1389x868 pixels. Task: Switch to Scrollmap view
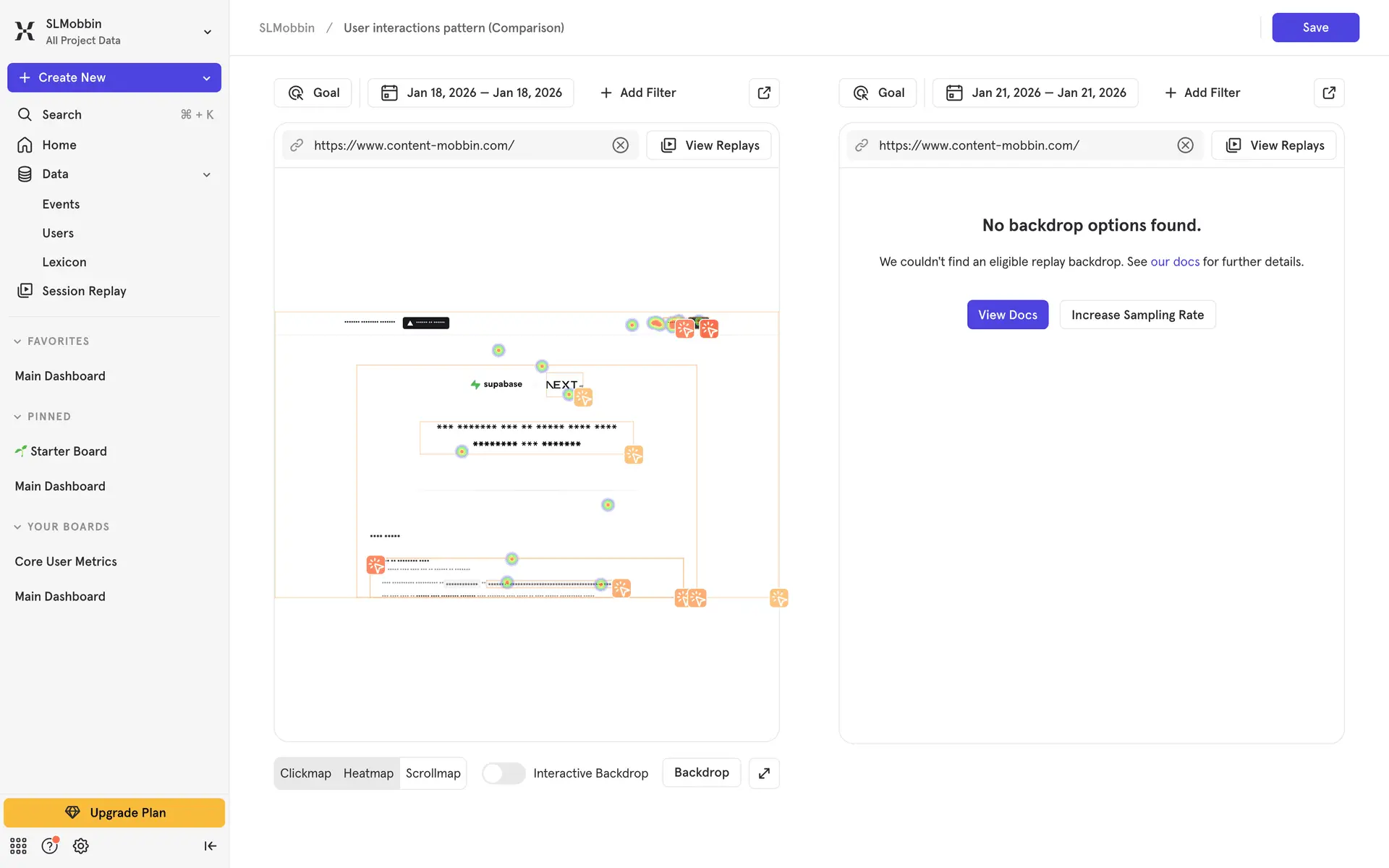pos(433,773)
